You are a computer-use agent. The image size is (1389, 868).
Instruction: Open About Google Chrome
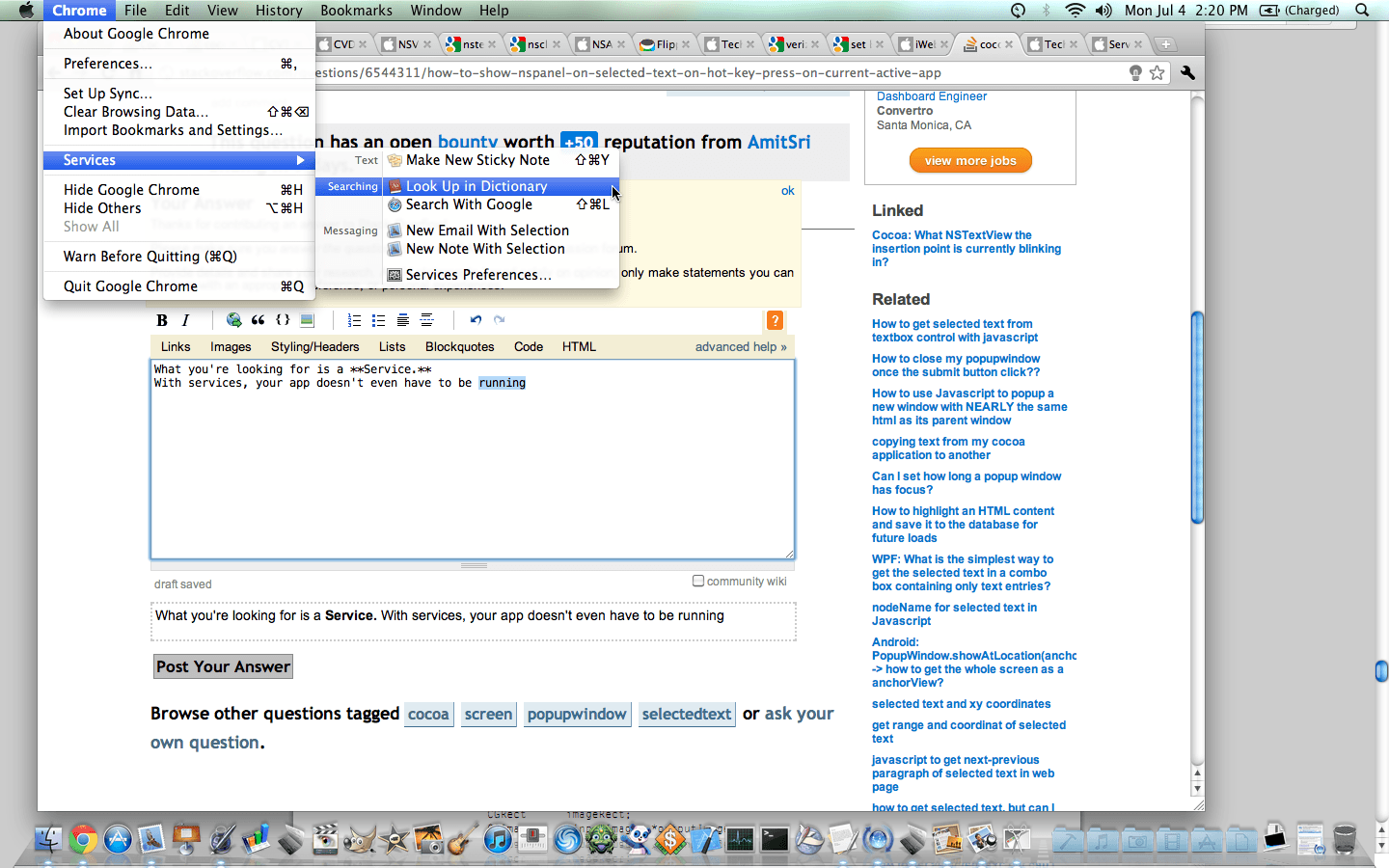[x=179, y=34]
